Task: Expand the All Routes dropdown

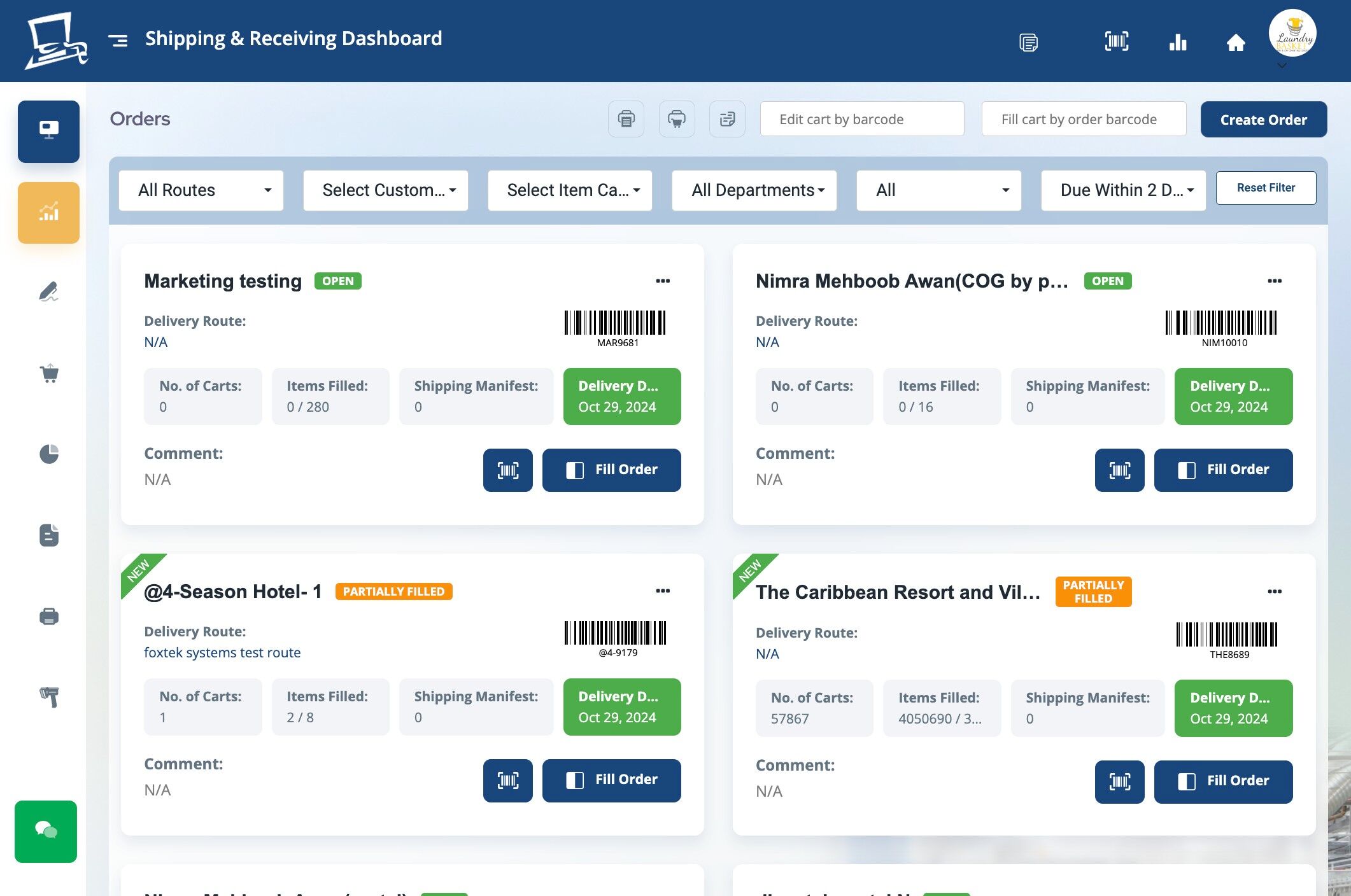Action: click(201, 190)
